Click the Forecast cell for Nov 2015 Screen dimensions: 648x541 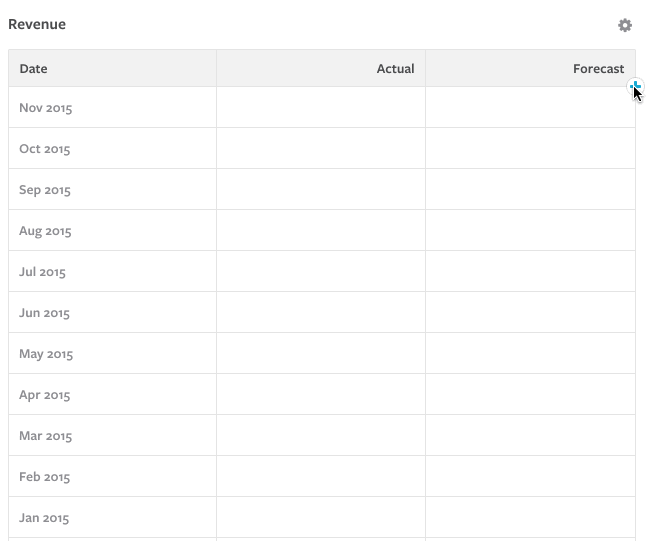pyautogui.click(x=530, y=108)
